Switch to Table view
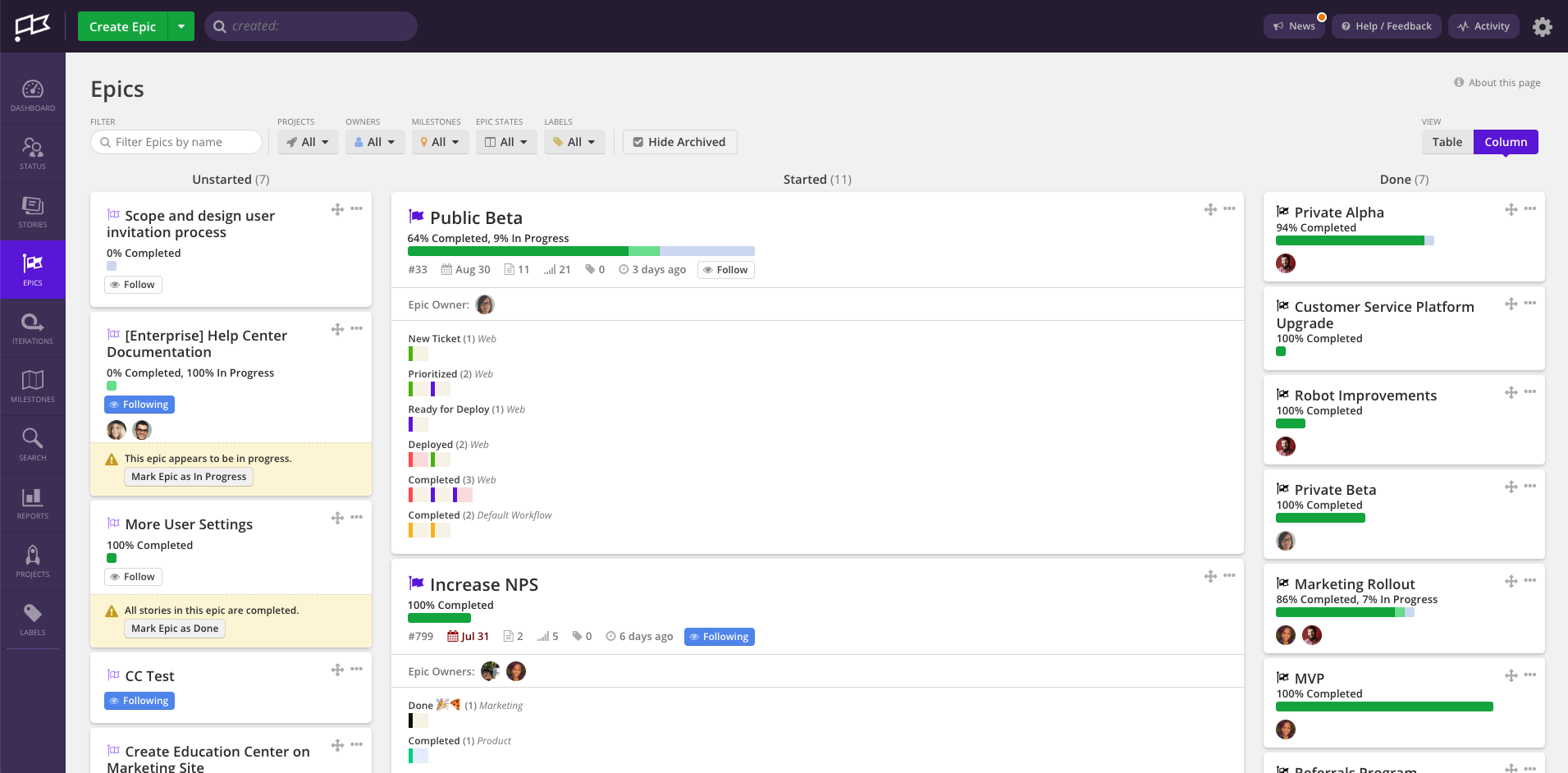This screenshot has height=773, width=1568. tap(1447, 142)
